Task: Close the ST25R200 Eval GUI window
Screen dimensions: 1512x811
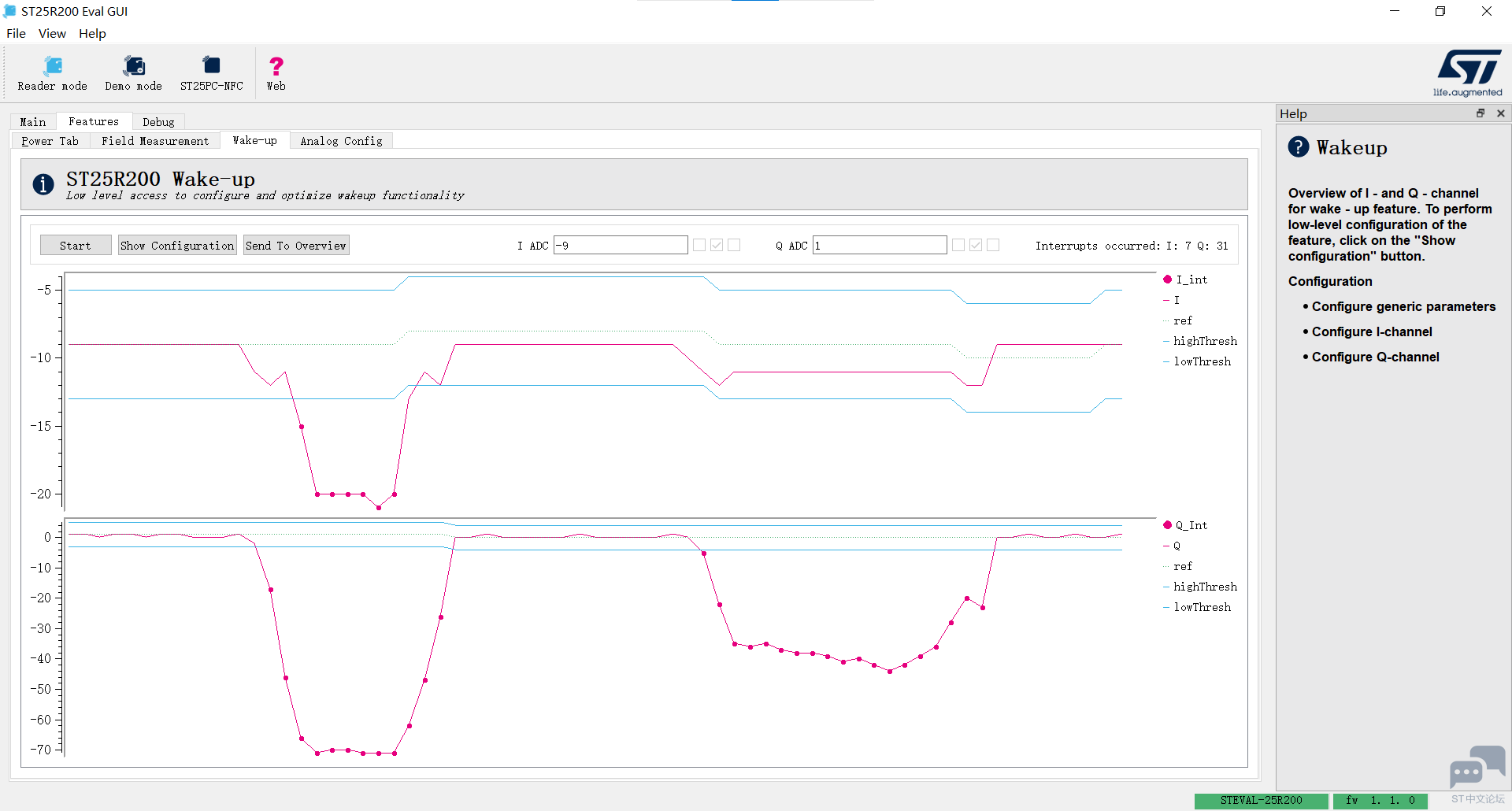Action: [x=1487, y=11]
